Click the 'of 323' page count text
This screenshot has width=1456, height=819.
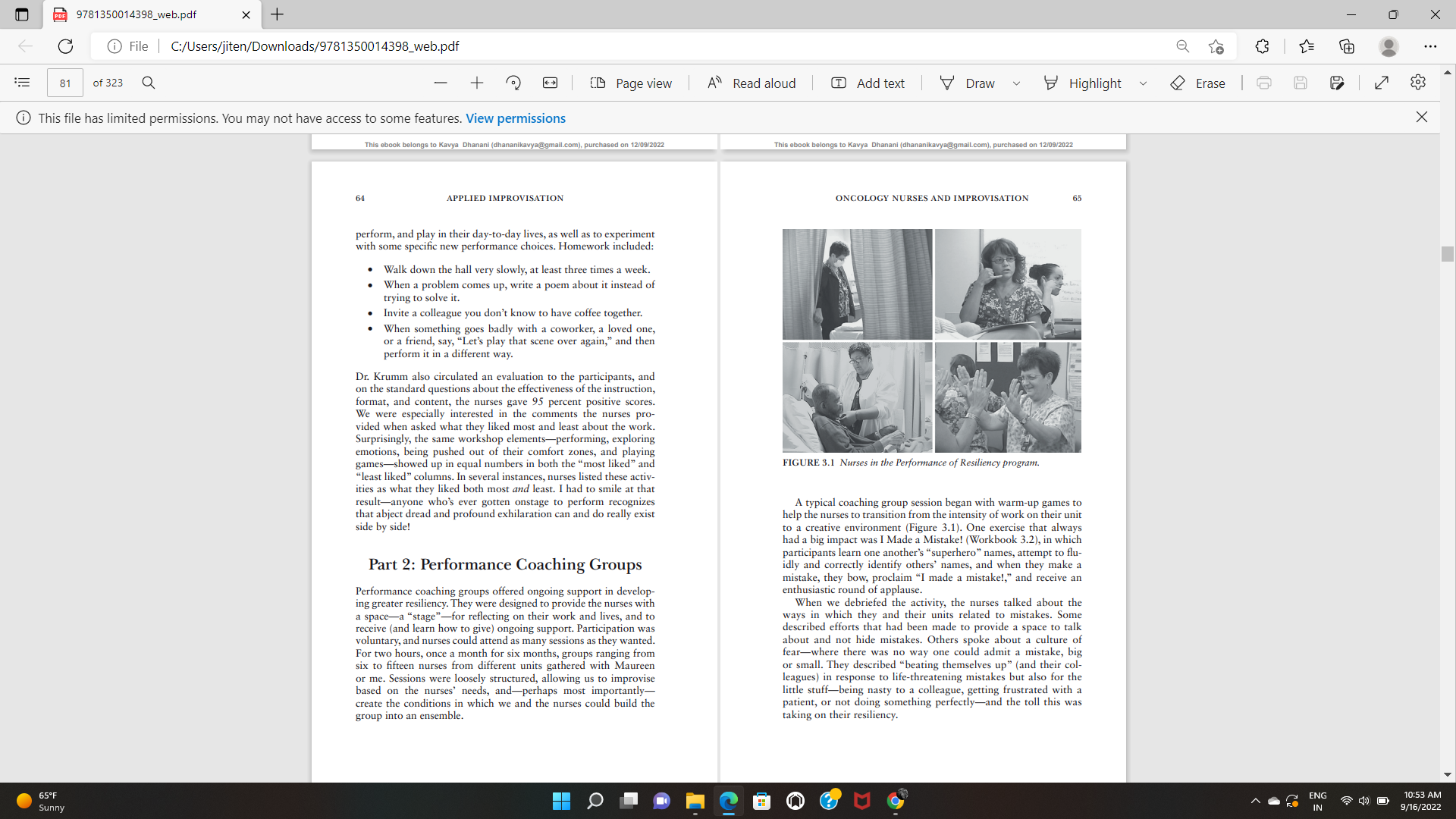click(108, 83)
